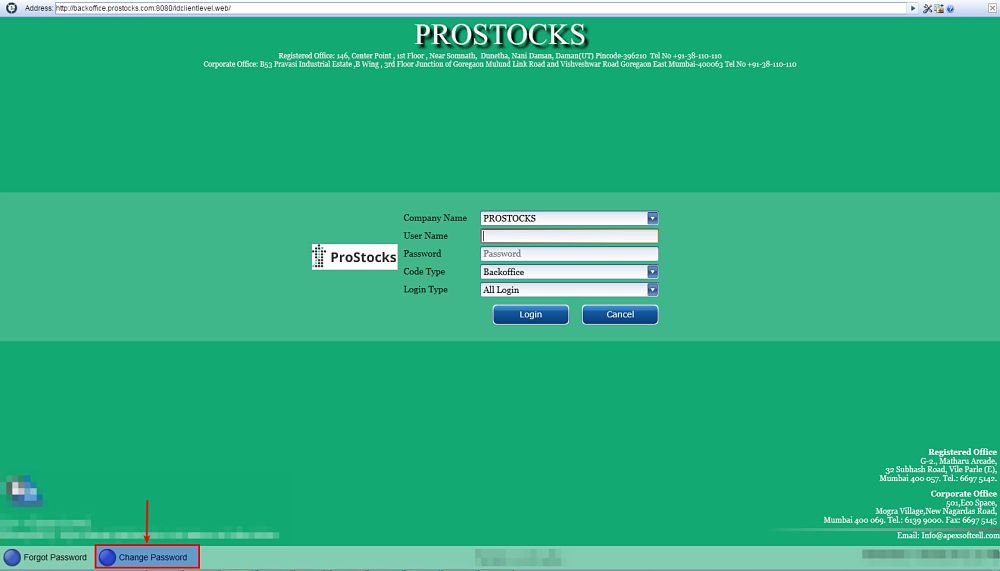This screenshot has width=1000, height=571.
Task: Click the Backoffice code type combo box
Action: click(569, 272)
